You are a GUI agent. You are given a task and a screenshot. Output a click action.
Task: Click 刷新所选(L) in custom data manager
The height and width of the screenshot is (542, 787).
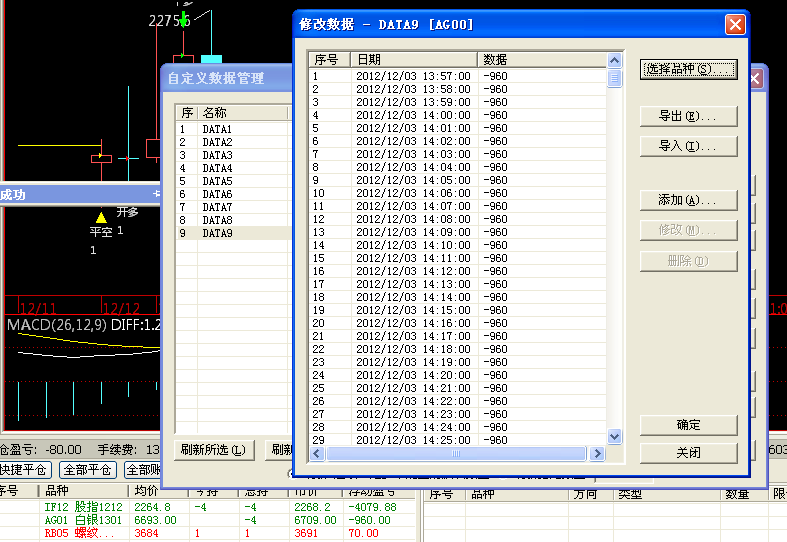point(213,450)
